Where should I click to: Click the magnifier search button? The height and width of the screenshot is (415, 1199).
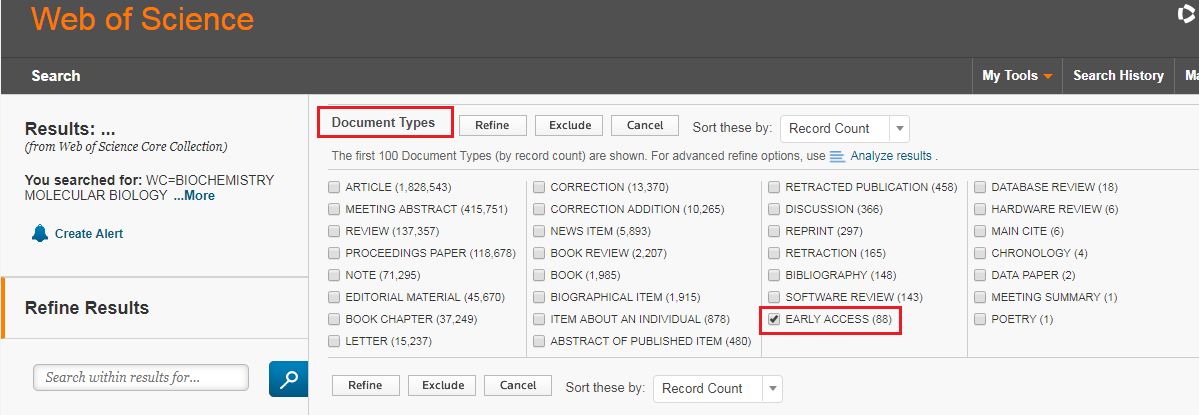point(289,379)
